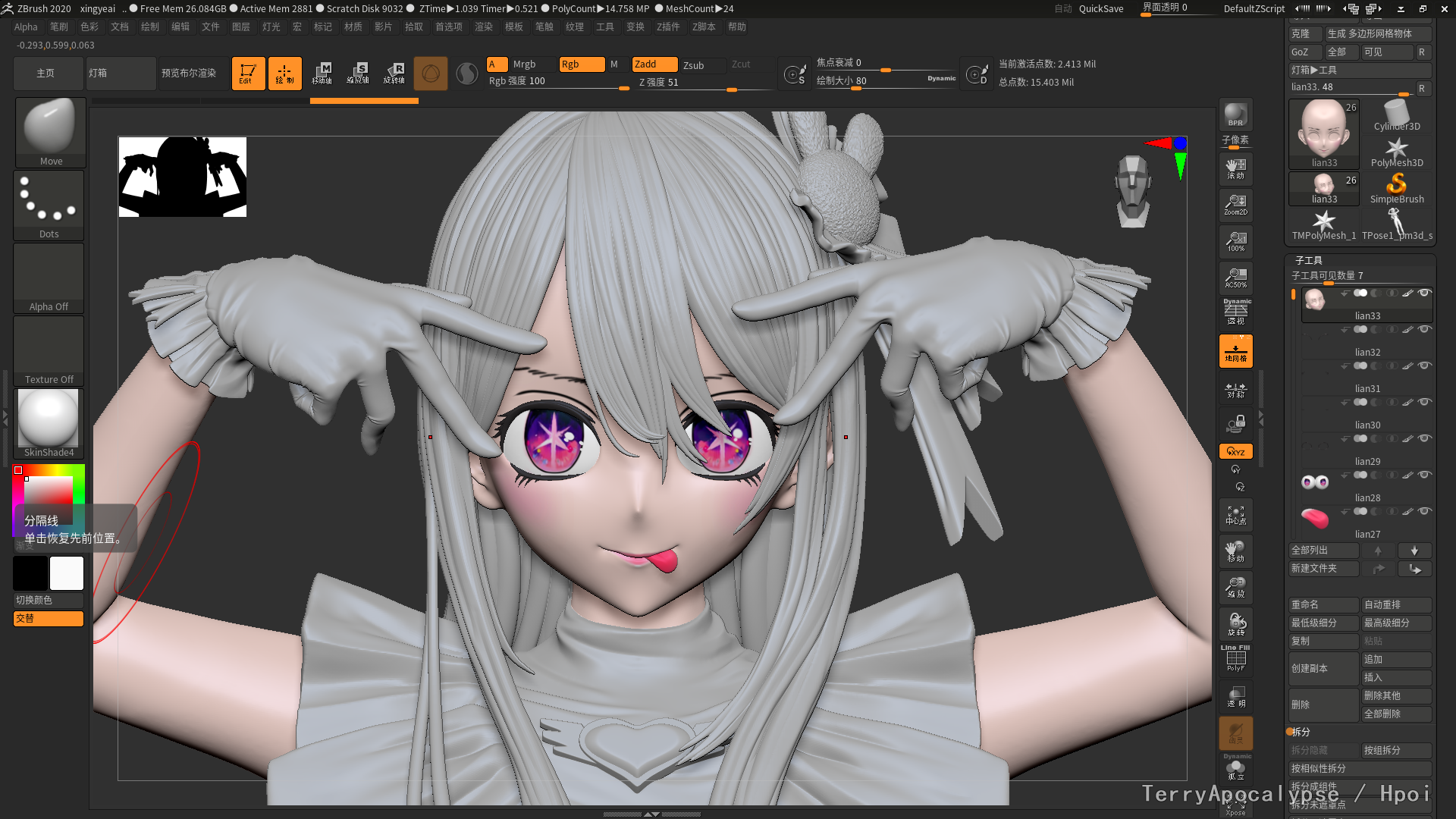Open the Move brush selector
This screenshot has width=1456, height=819.
coord(50,132)
